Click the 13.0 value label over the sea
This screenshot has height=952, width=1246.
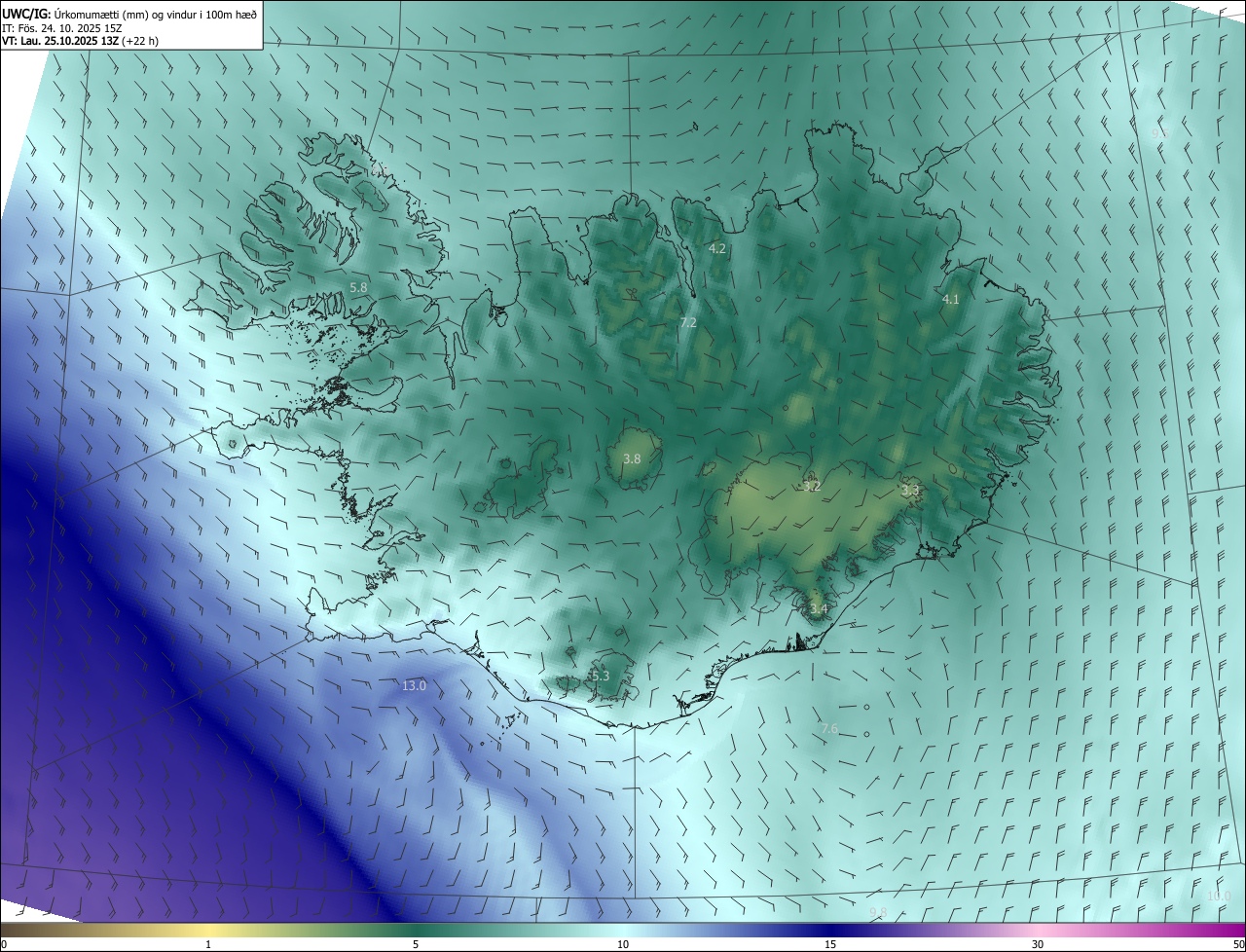(414, 686)
